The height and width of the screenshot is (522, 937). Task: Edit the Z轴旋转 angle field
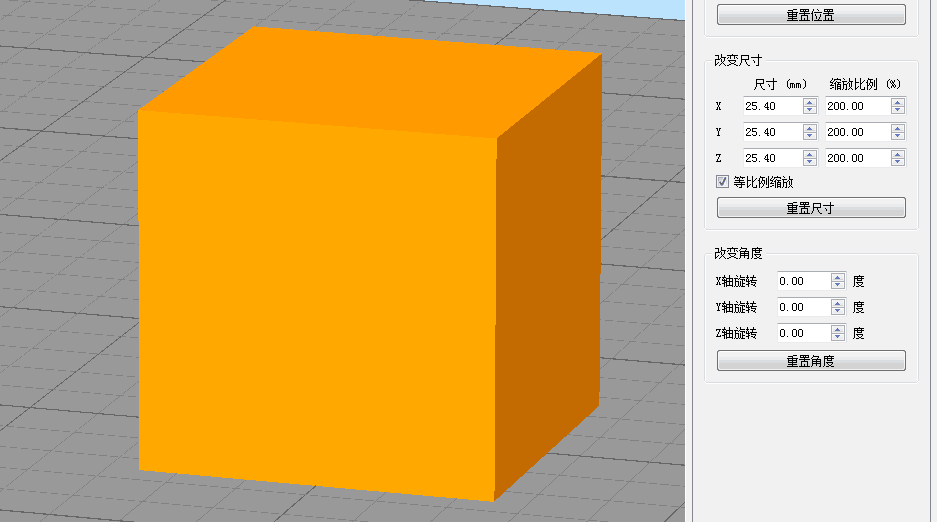point(804,333)
